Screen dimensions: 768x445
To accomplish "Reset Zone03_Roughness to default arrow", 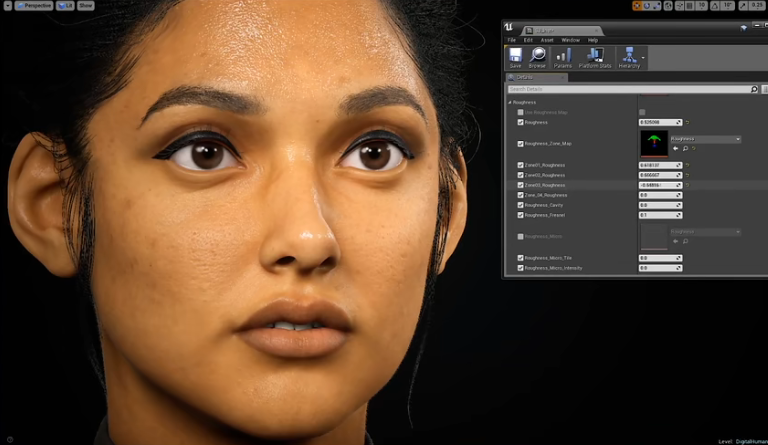I will point(687,185).
